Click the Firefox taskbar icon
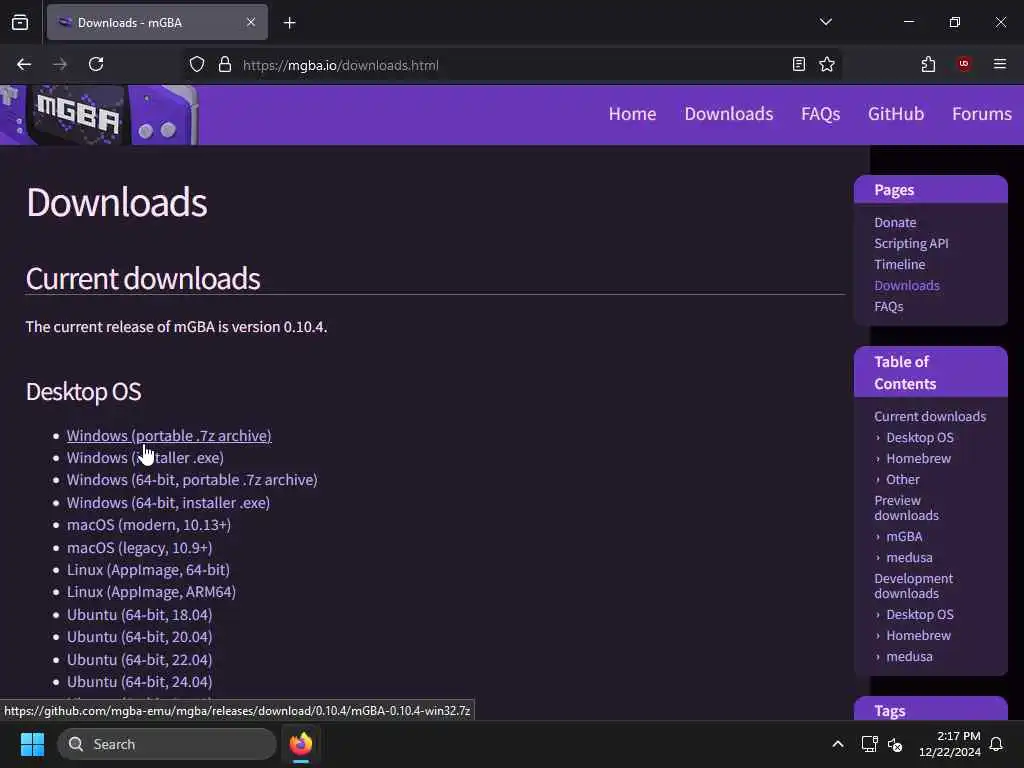This screenshot has height=768, width=1024. pyautogui.click(x=301, y=744)
